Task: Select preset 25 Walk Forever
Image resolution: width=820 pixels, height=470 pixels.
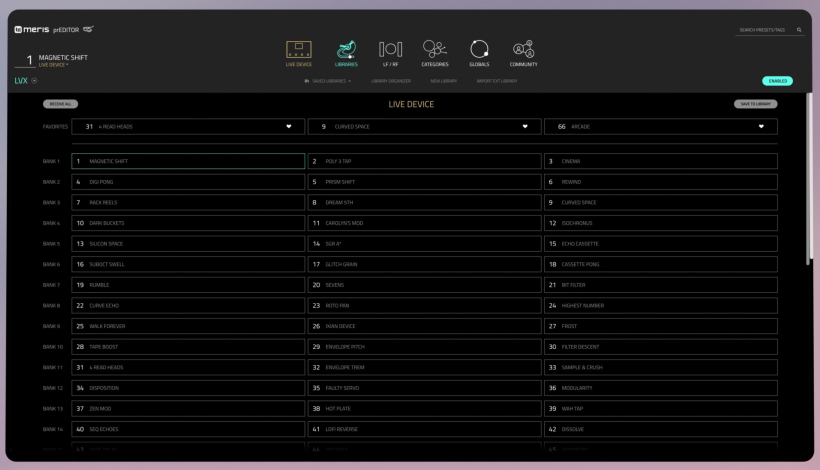Action: coord(188,326)
